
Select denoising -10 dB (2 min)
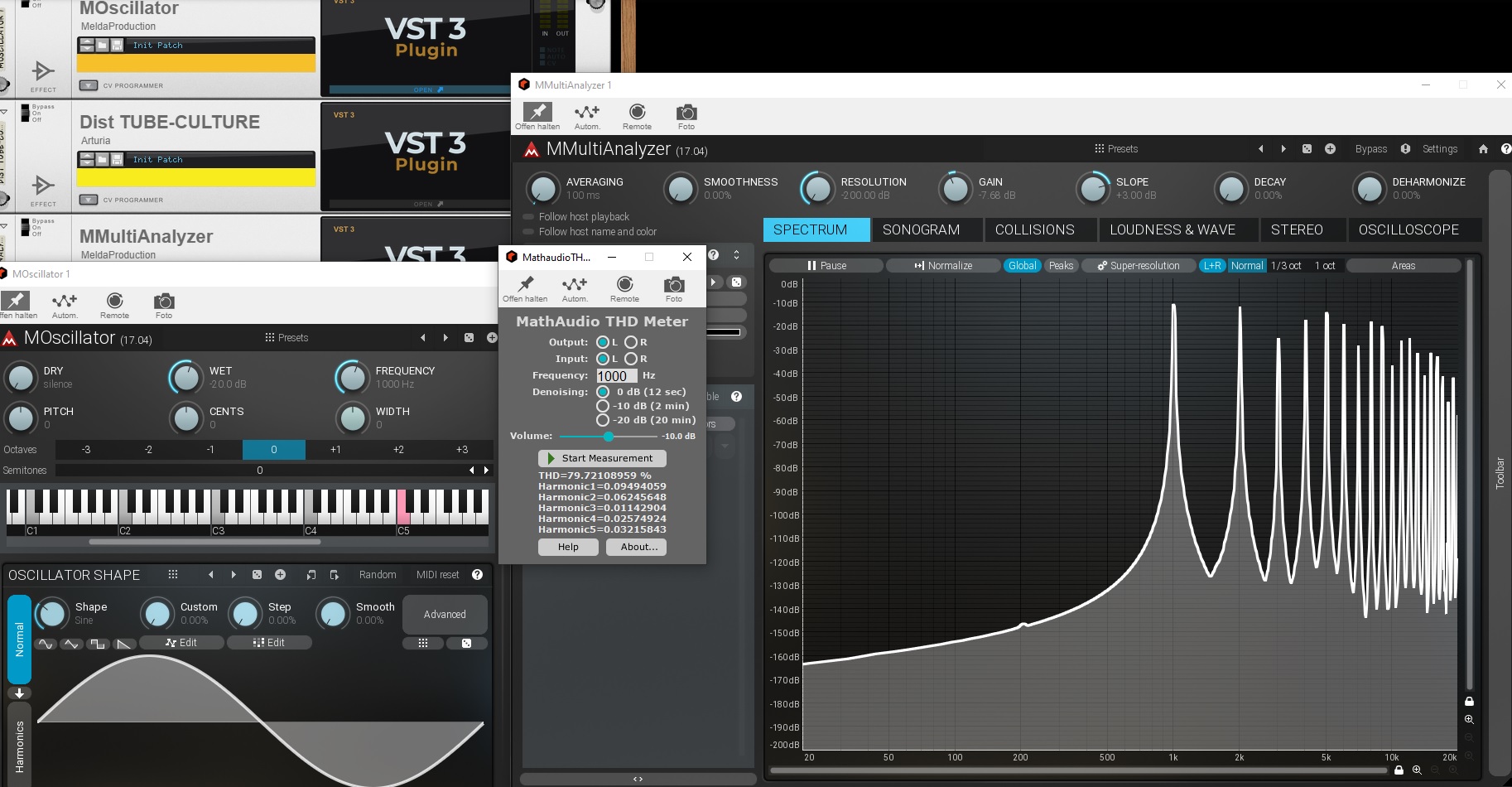coord(603,406)
